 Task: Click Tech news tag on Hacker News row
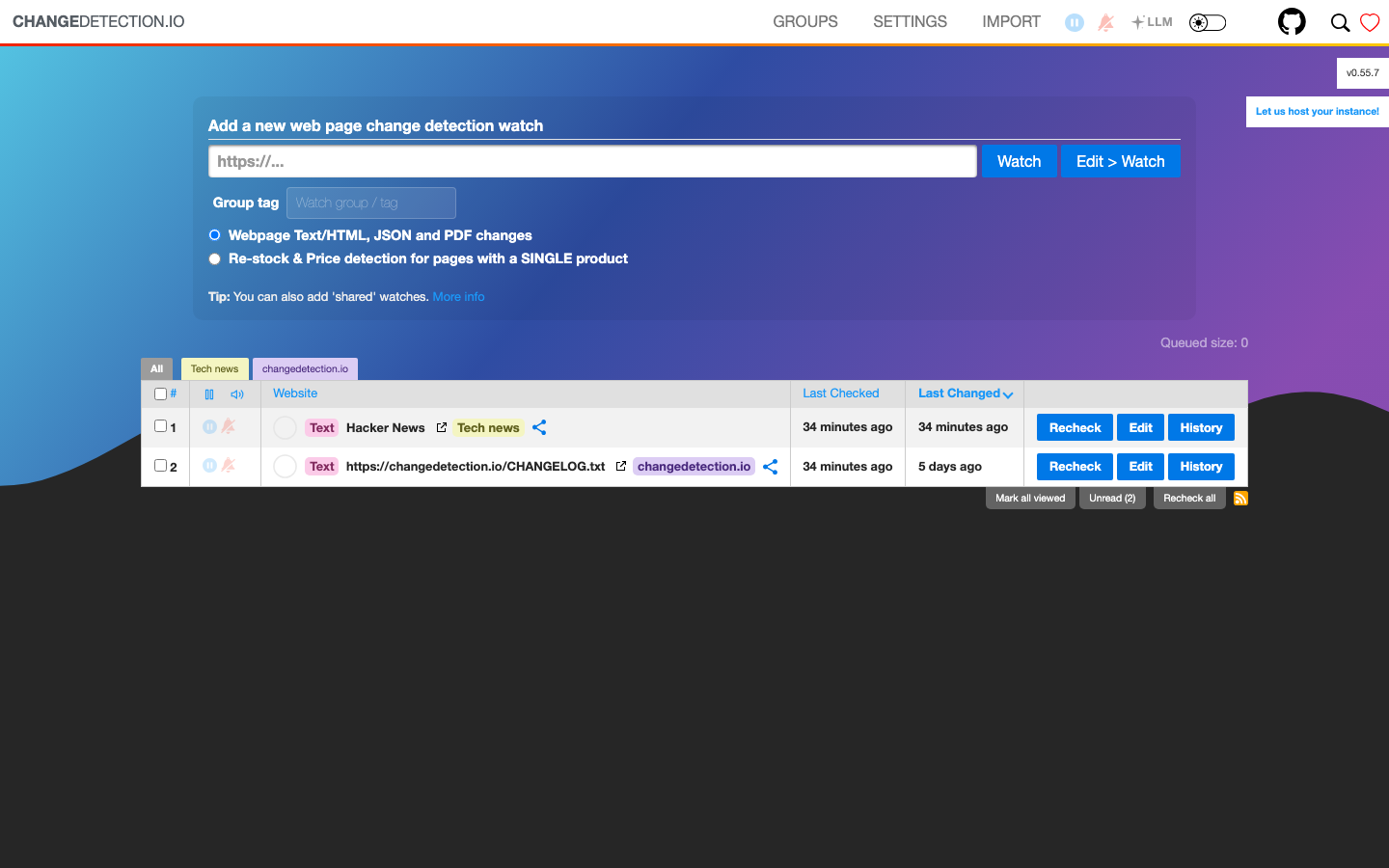point(488,427)
